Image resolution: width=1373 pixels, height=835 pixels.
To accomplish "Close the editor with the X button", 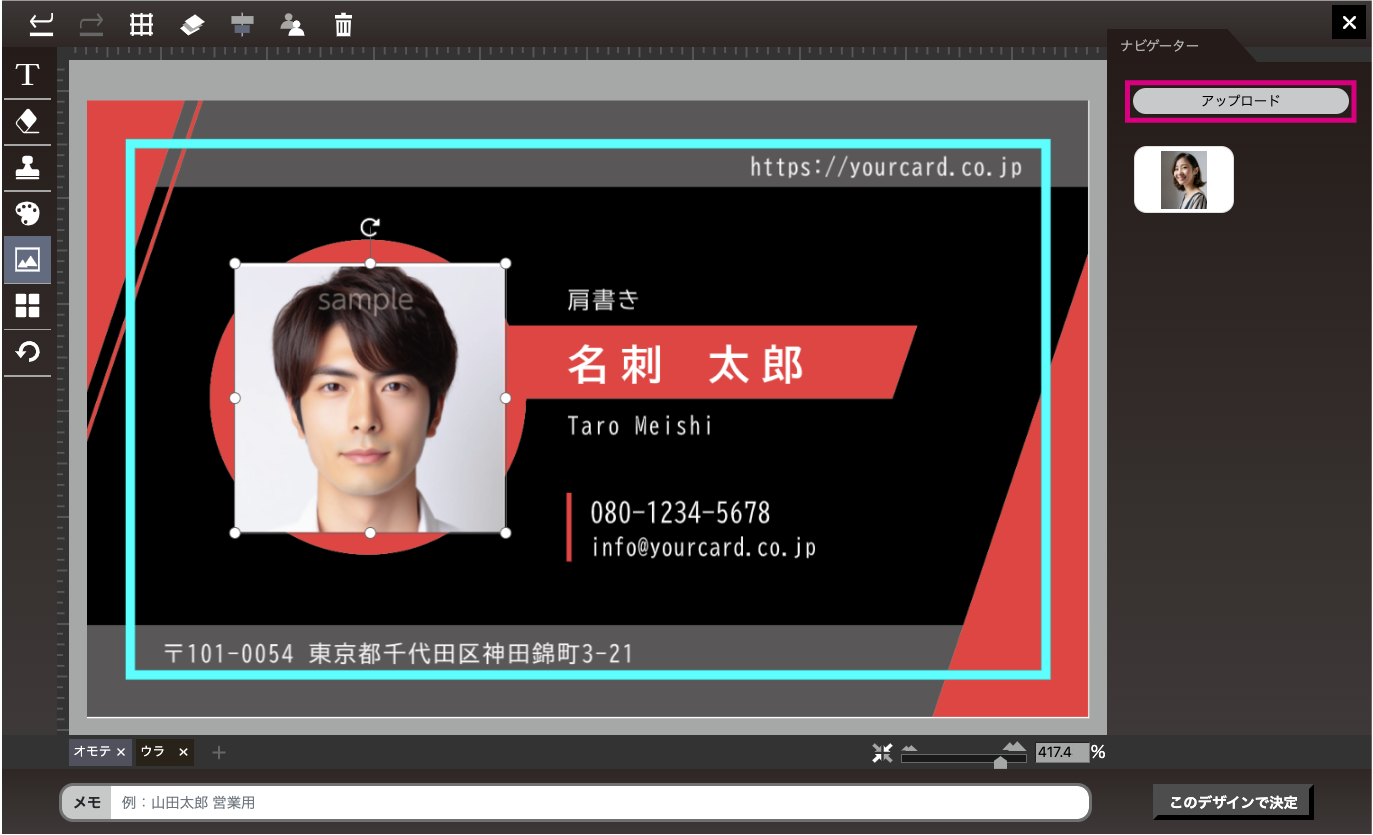I will click(x=1349, y=22).
